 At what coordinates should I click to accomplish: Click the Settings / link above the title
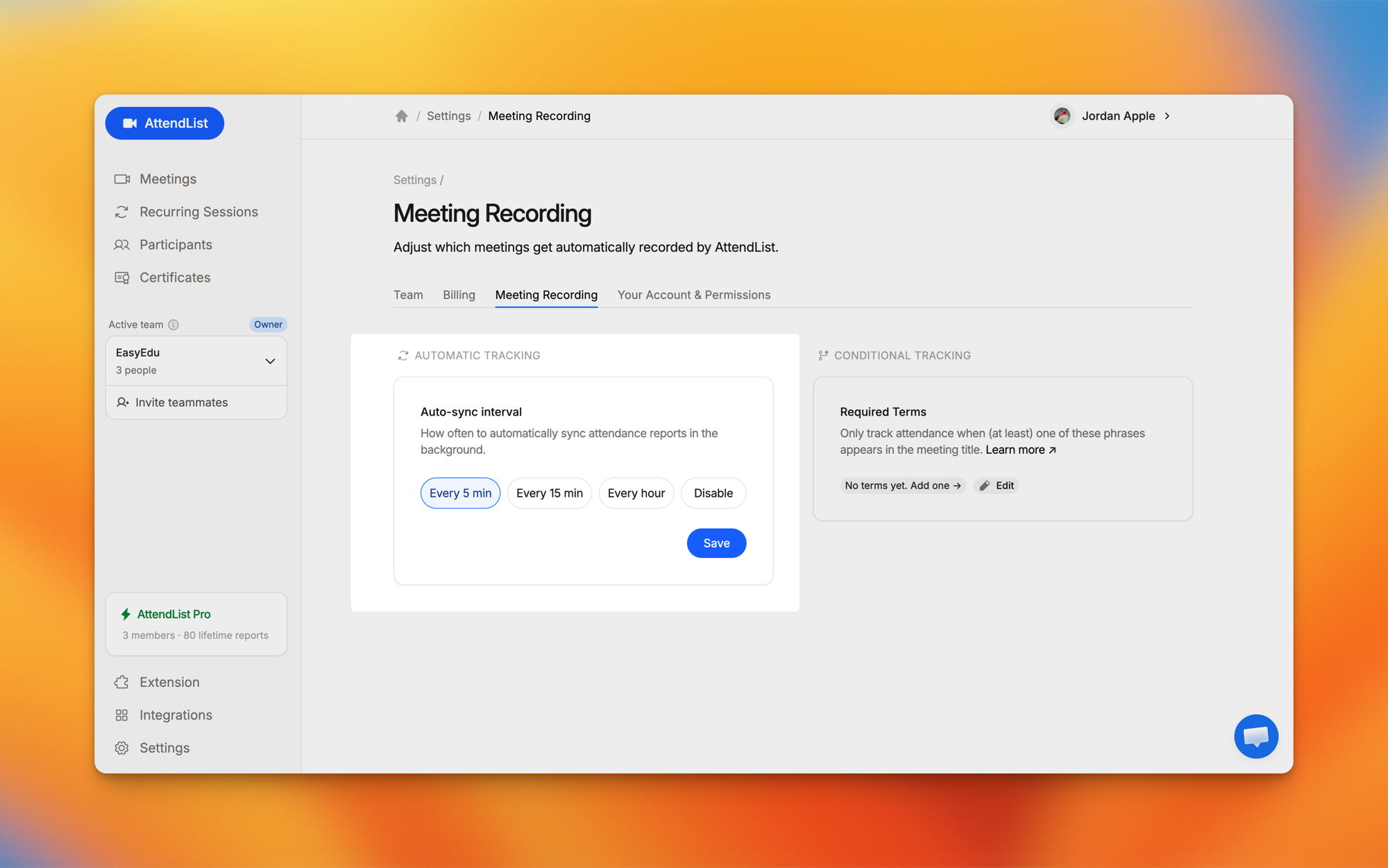point(418,180)
